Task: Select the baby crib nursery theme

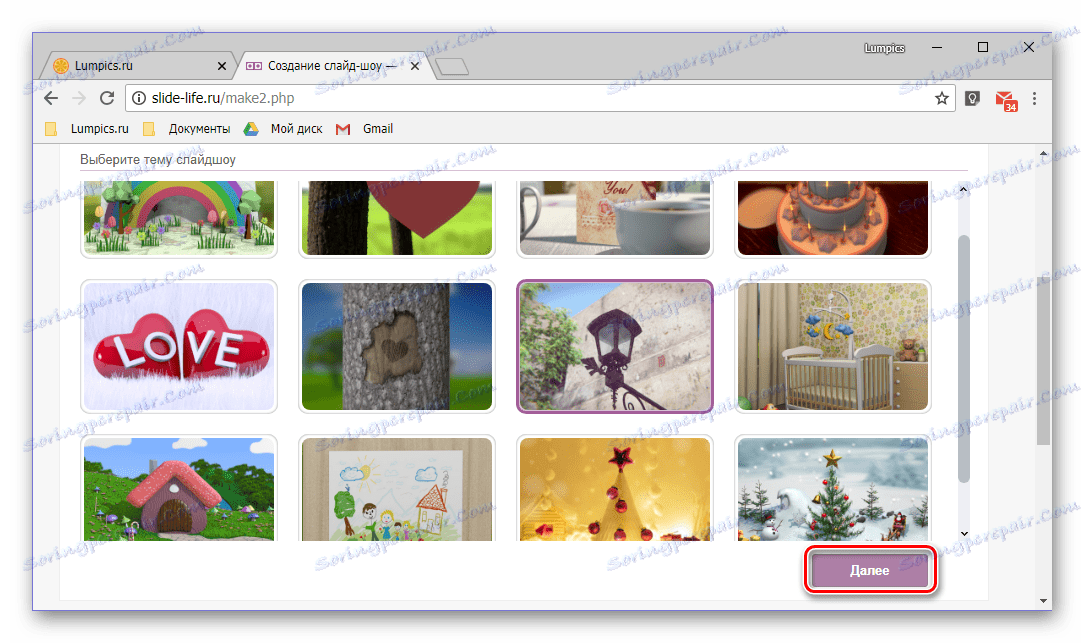Action: click(x=833, y=346)
